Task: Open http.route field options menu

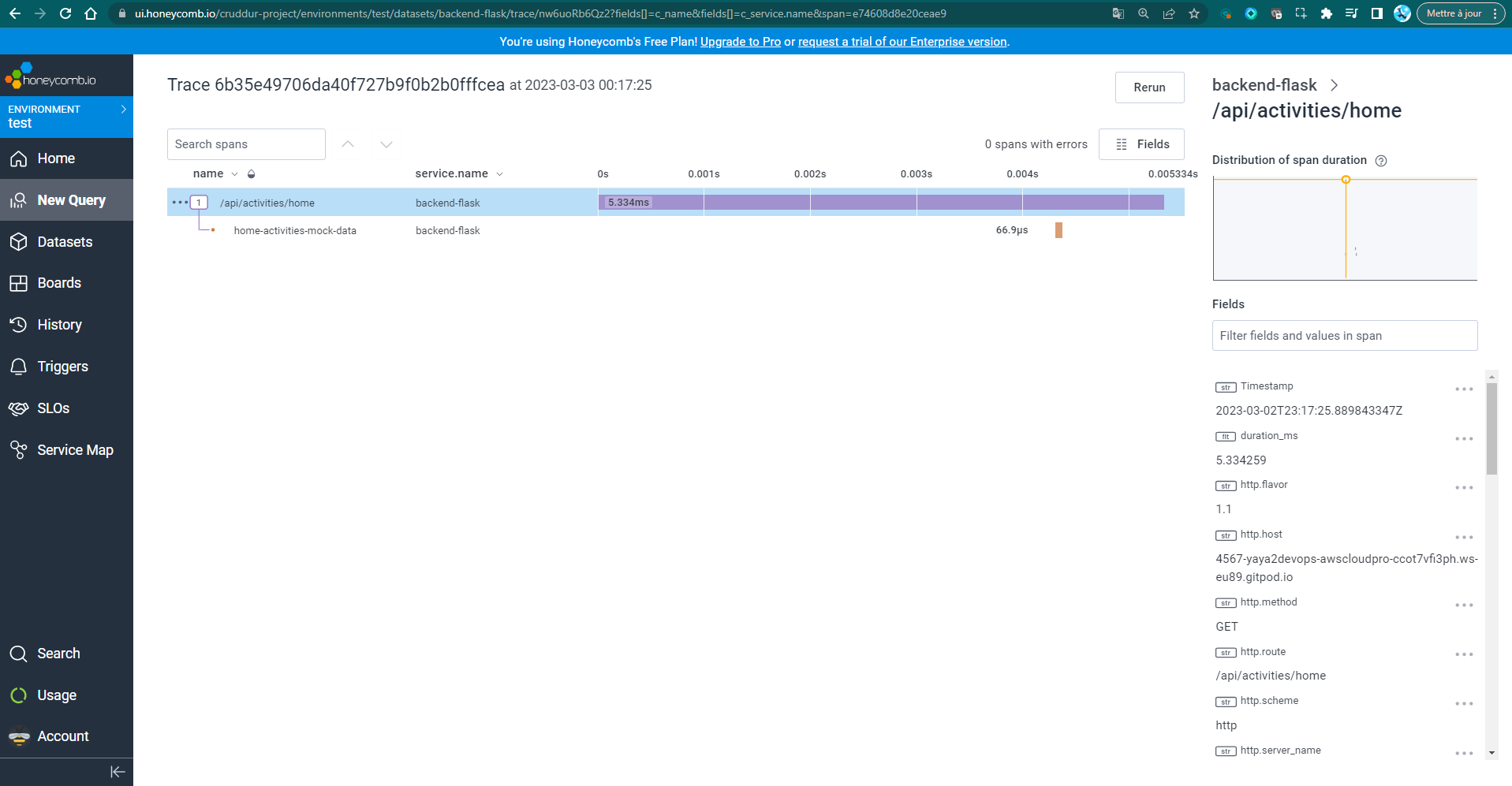Action: [1464, 654]
